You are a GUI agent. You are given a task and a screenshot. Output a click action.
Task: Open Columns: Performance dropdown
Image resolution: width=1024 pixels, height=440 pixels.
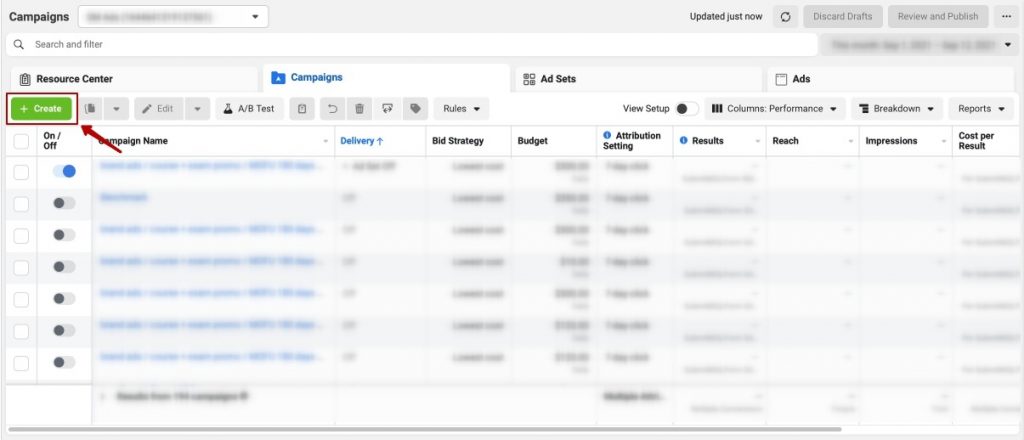tap(775, 108)
